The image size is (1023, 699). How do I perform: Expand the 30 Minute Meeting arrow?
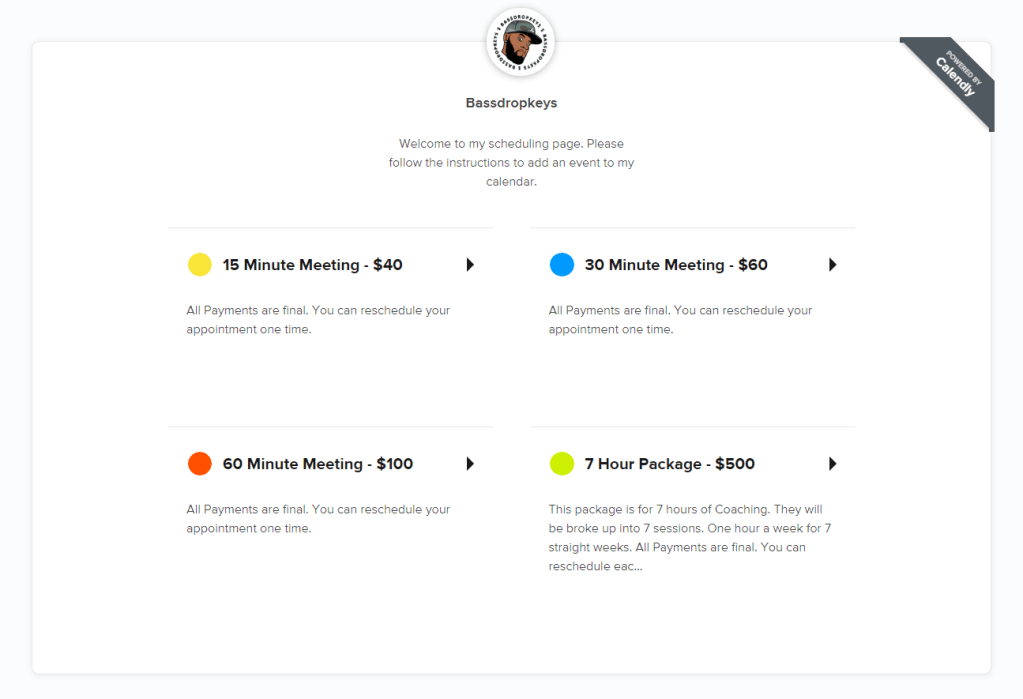[832, 265]
